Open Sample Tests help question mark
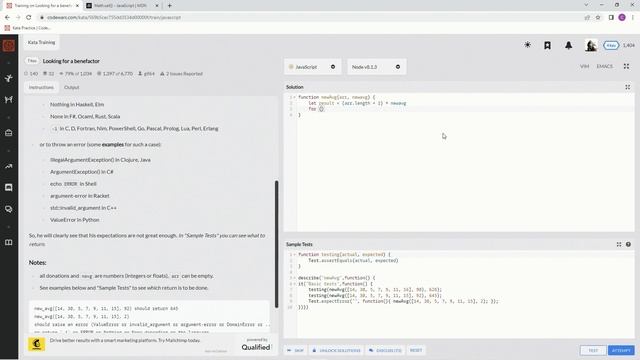 (x=628, y=244)
